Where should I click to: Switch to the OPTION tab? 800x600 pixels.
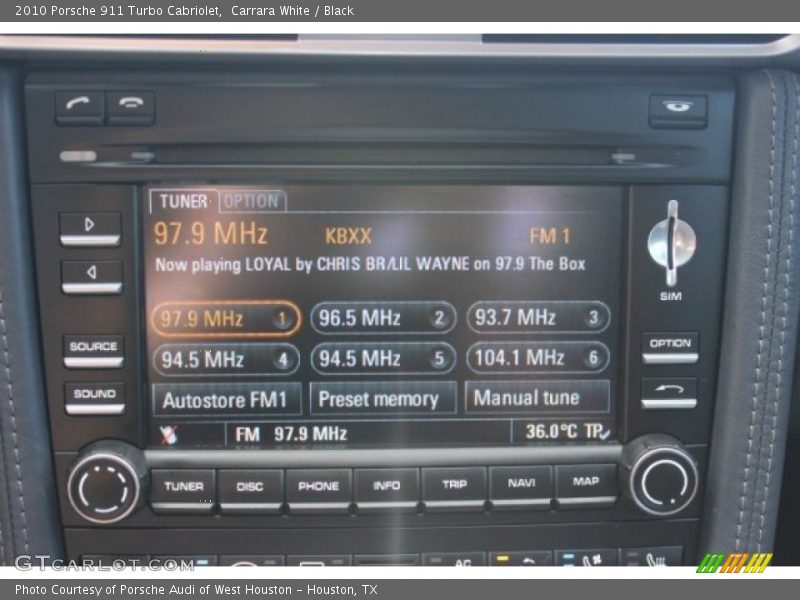pos(252,201)
